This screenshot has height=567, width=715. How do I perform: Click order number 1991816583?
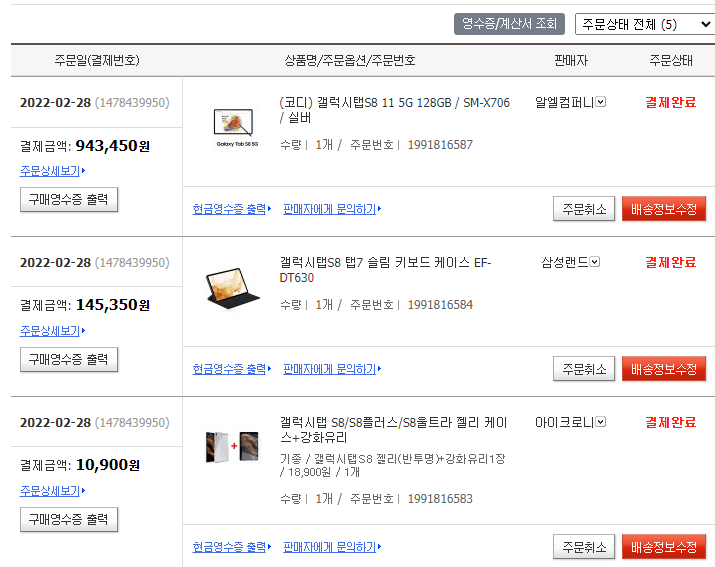[x=440, y=499]
